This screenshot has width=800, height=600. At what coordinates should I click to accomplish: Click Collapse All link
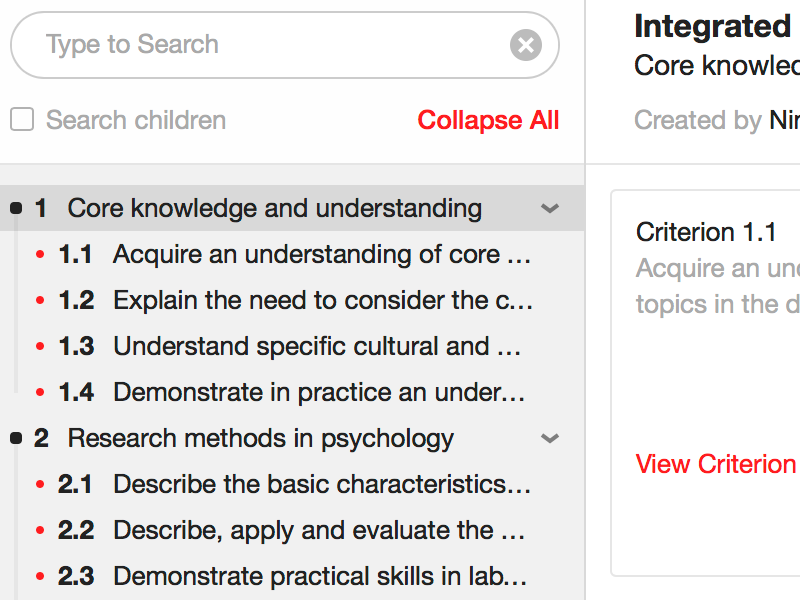click(x=488, y=120)
